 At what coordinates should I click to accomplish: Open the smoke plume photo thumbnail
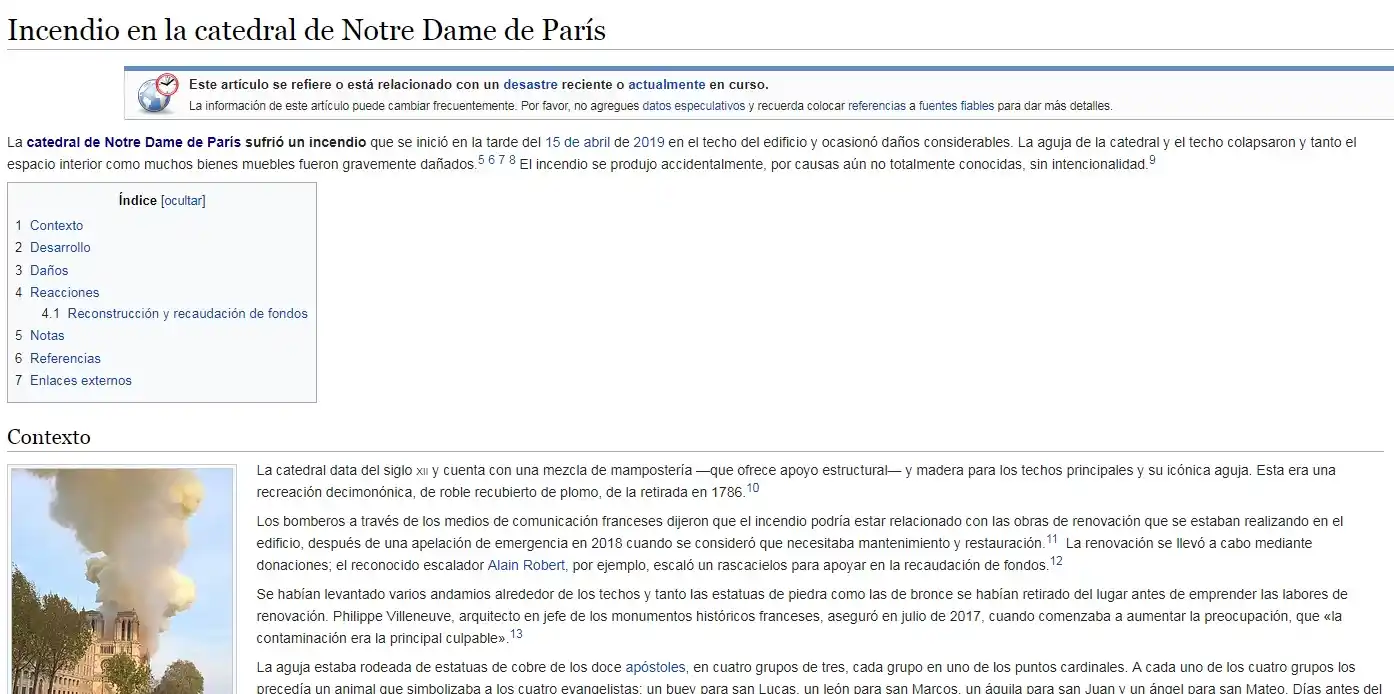[122, 580]
